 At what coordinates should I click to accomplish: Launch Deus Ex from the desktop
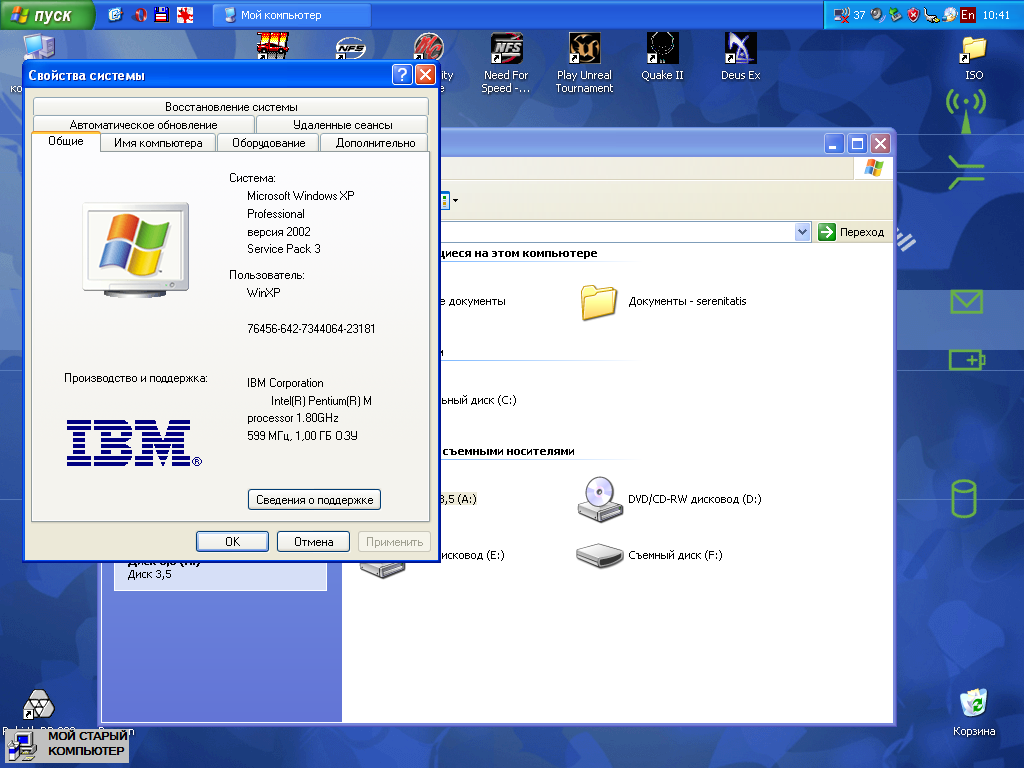[740, 50]
